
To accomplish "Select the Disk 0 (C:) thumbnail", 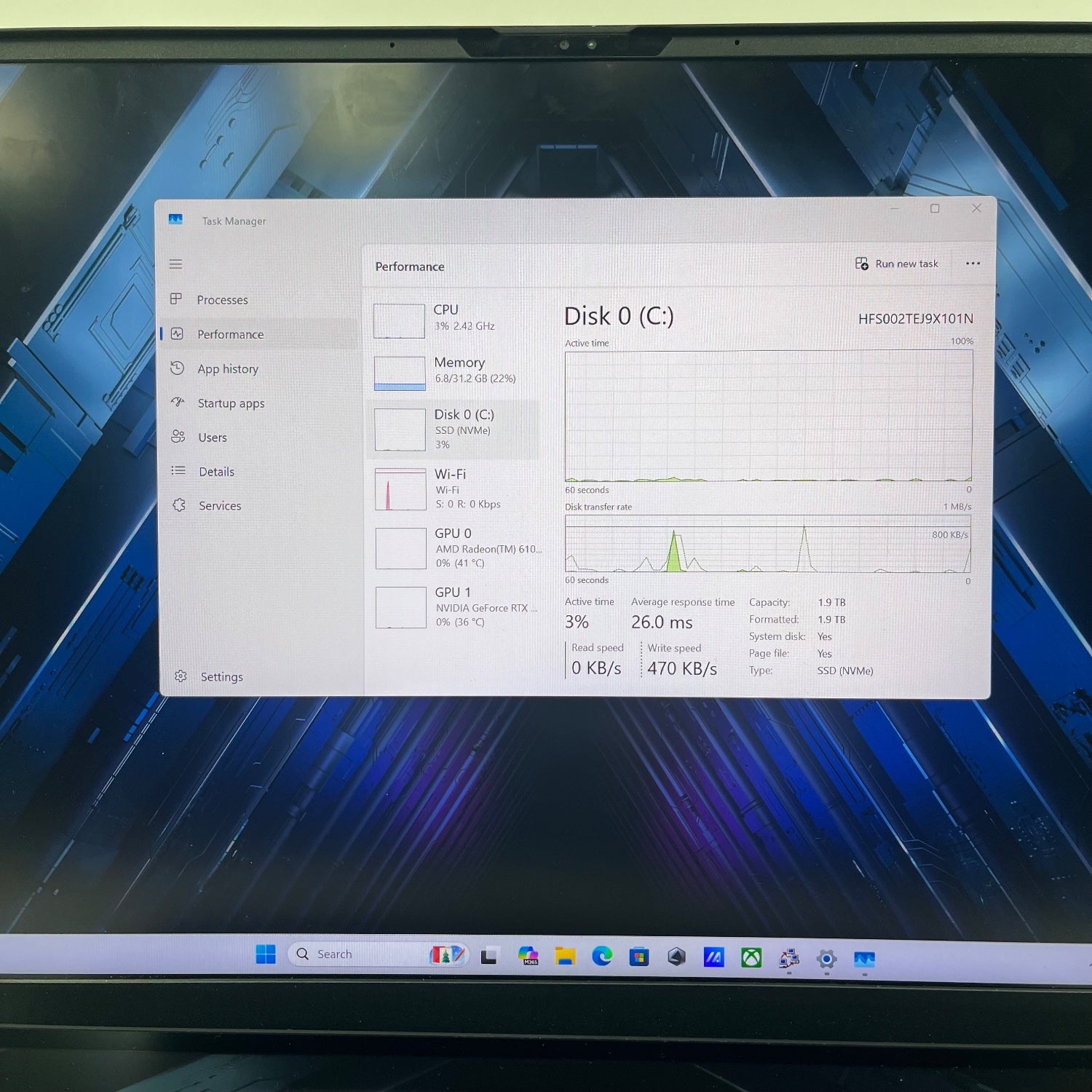I will pyautogui.click(x=399, y=429).
